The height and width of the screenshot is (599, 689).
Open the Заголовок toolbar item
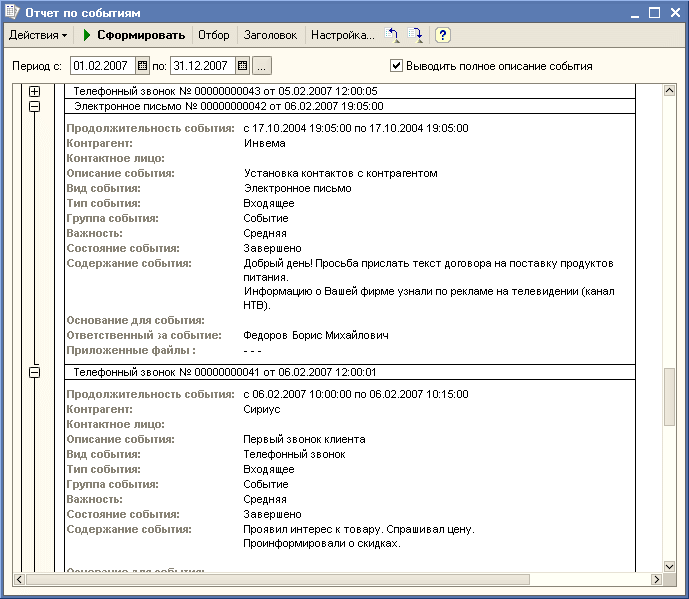tap(270, 35)
